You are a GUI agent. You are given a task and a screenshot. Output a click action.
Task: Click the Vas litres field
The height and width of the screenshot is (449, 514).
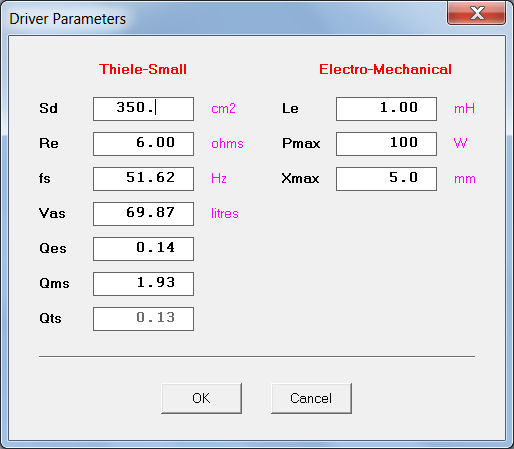pos(143,214)
